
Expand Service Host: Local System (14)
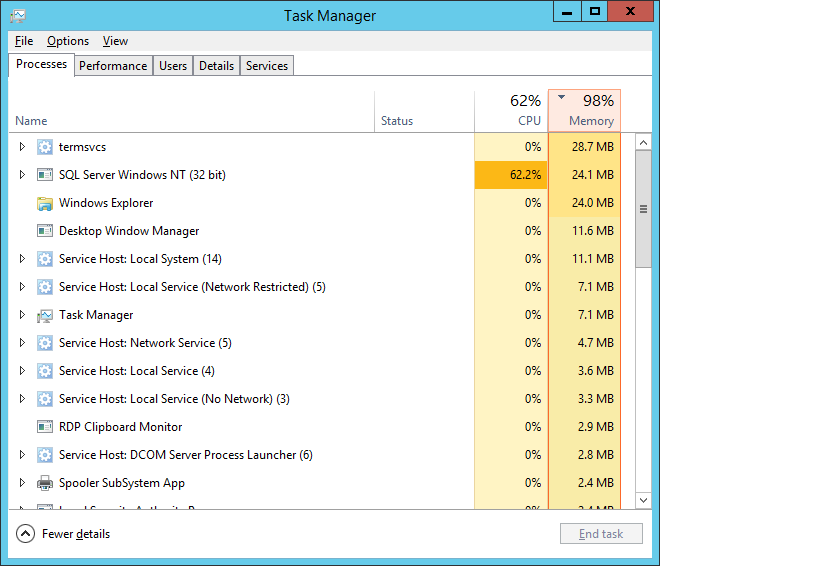point(22,258)
